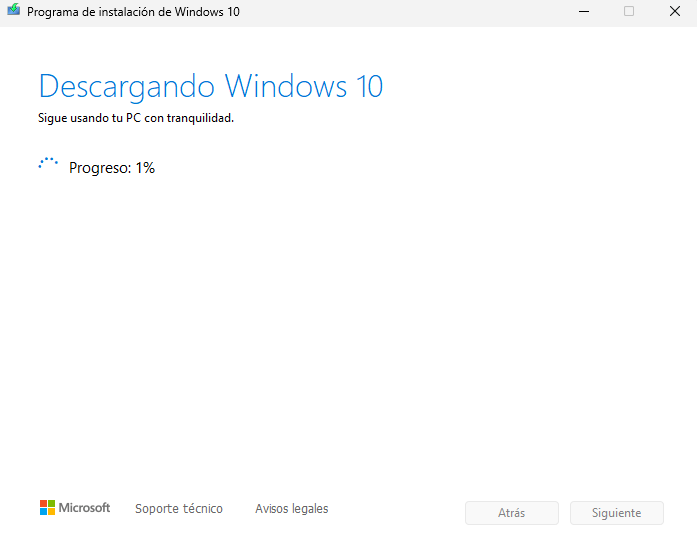Screen dimensions: 697x545
Task: Close the Windows 10 setup window
Action: tap(674, 12)
